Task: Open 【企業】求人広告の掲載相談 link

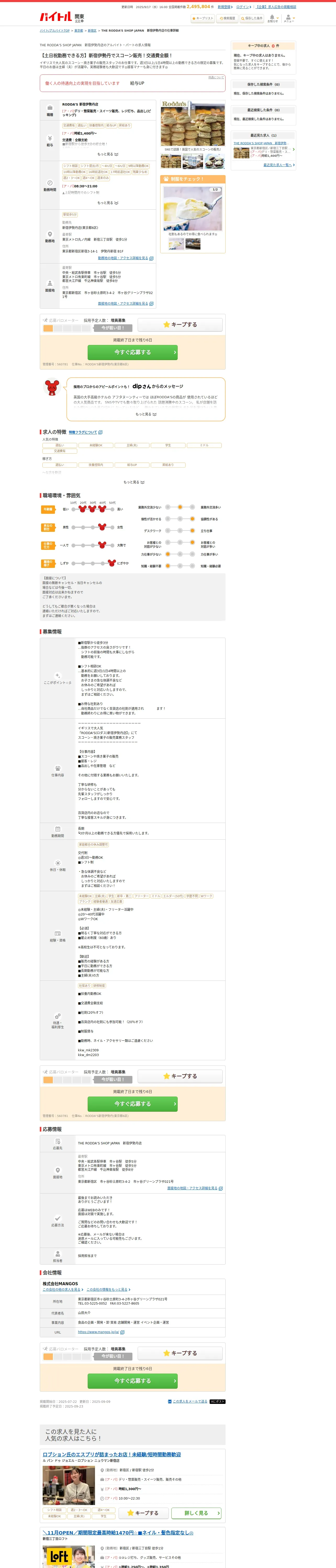Action: tap(275, 7)
